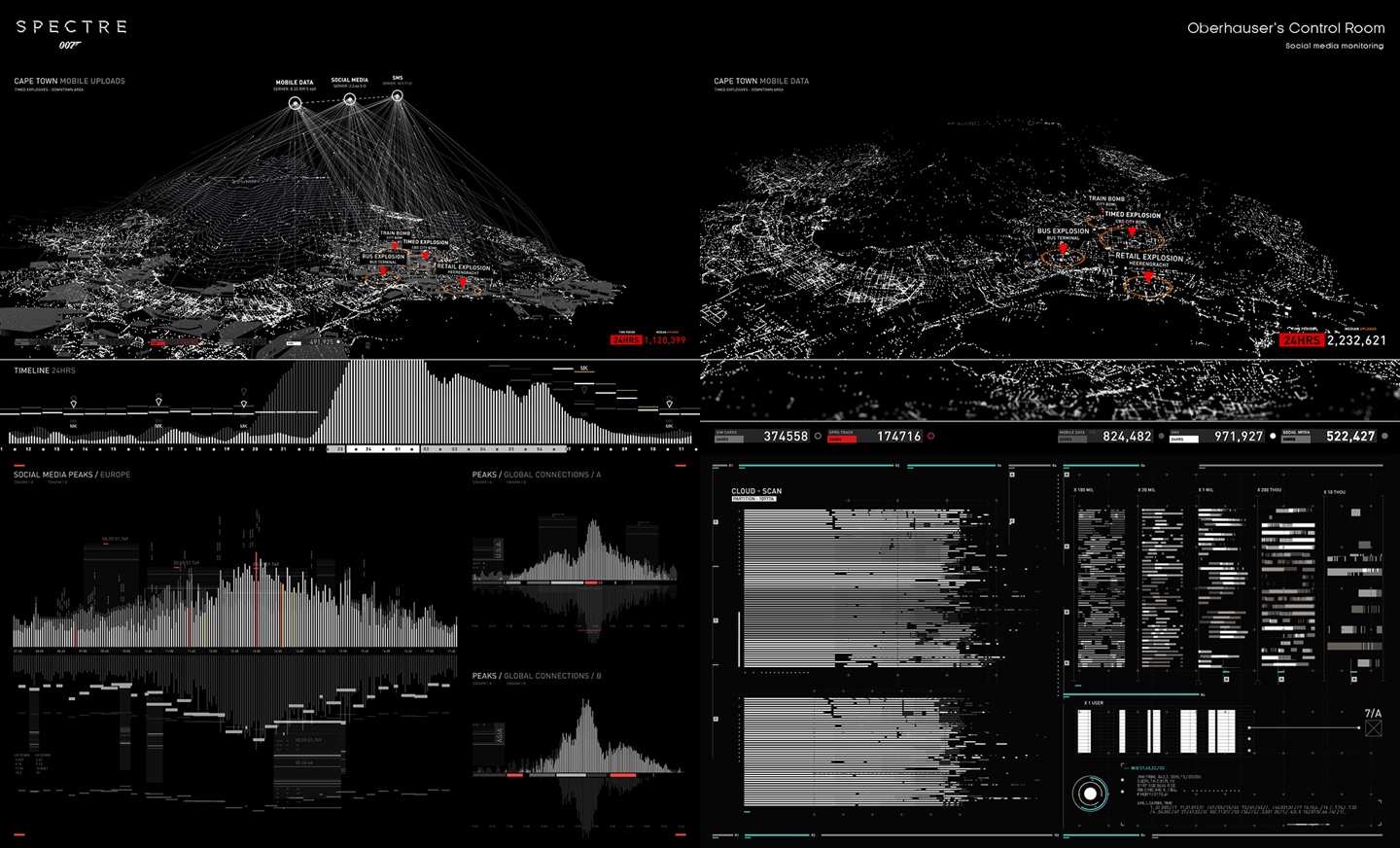Click the red 24HRS time period button

coord(625,341)
